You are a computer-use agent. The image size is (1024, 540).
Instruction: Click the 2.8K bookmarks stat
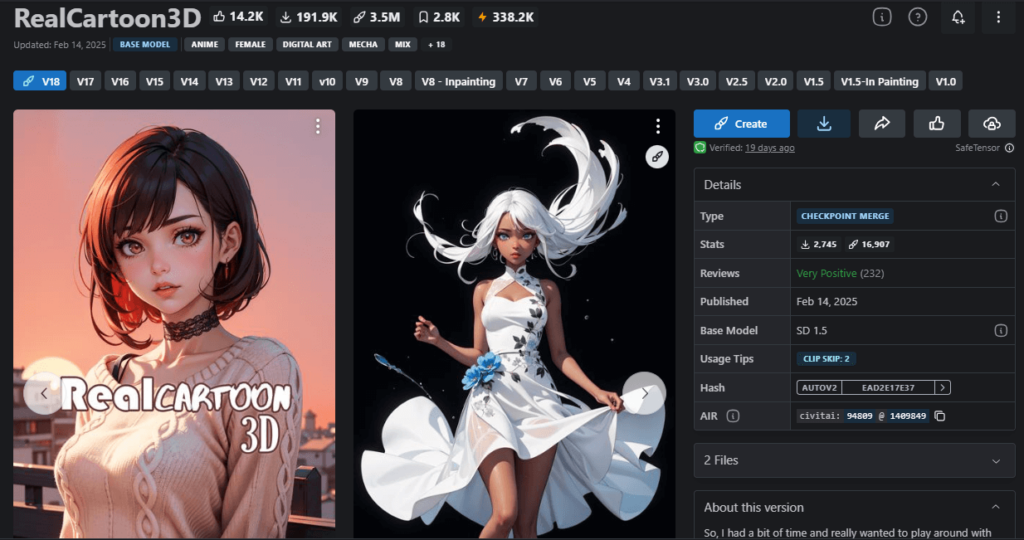(438, 17)
